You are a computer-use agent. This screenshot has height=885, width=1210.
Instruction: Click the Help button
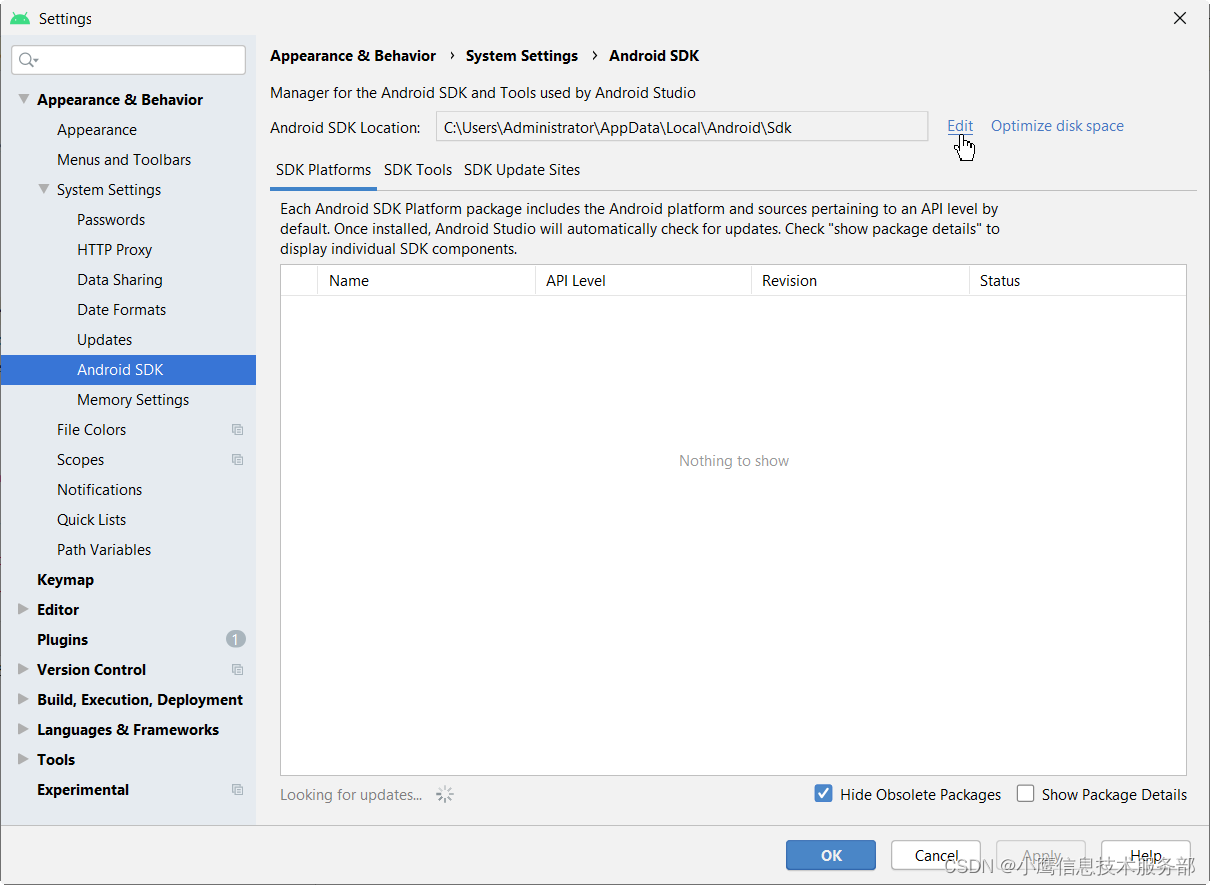(x=1146, y=855)
